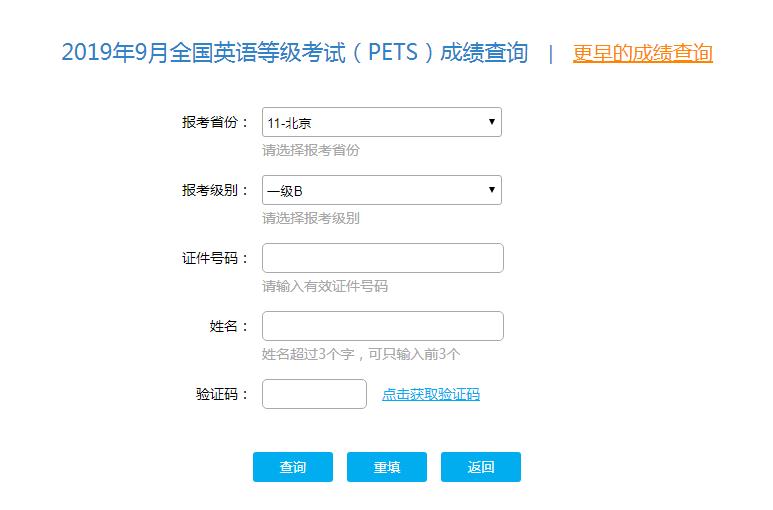The width and height of the screenshot is (773, 510).
Task: Click the 验证码 input box
Action: click(x=314, y=394)
